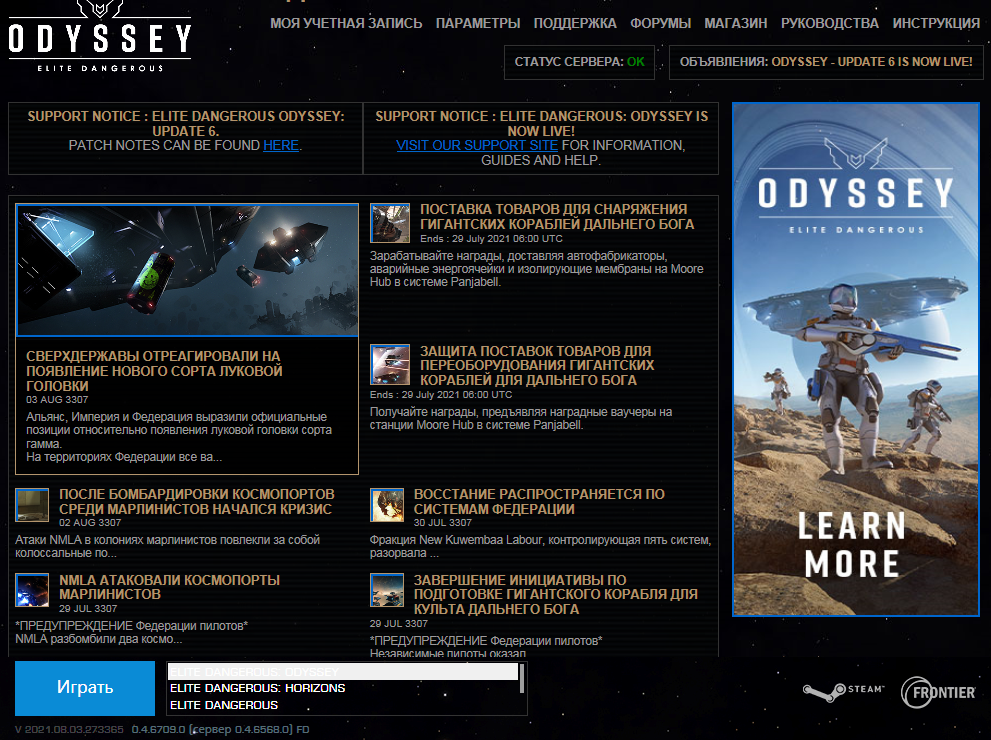The height and width of the screenshot is (740, 991).
Task: Select Elite Dangerous base game in list
Action: click(343, 705)
